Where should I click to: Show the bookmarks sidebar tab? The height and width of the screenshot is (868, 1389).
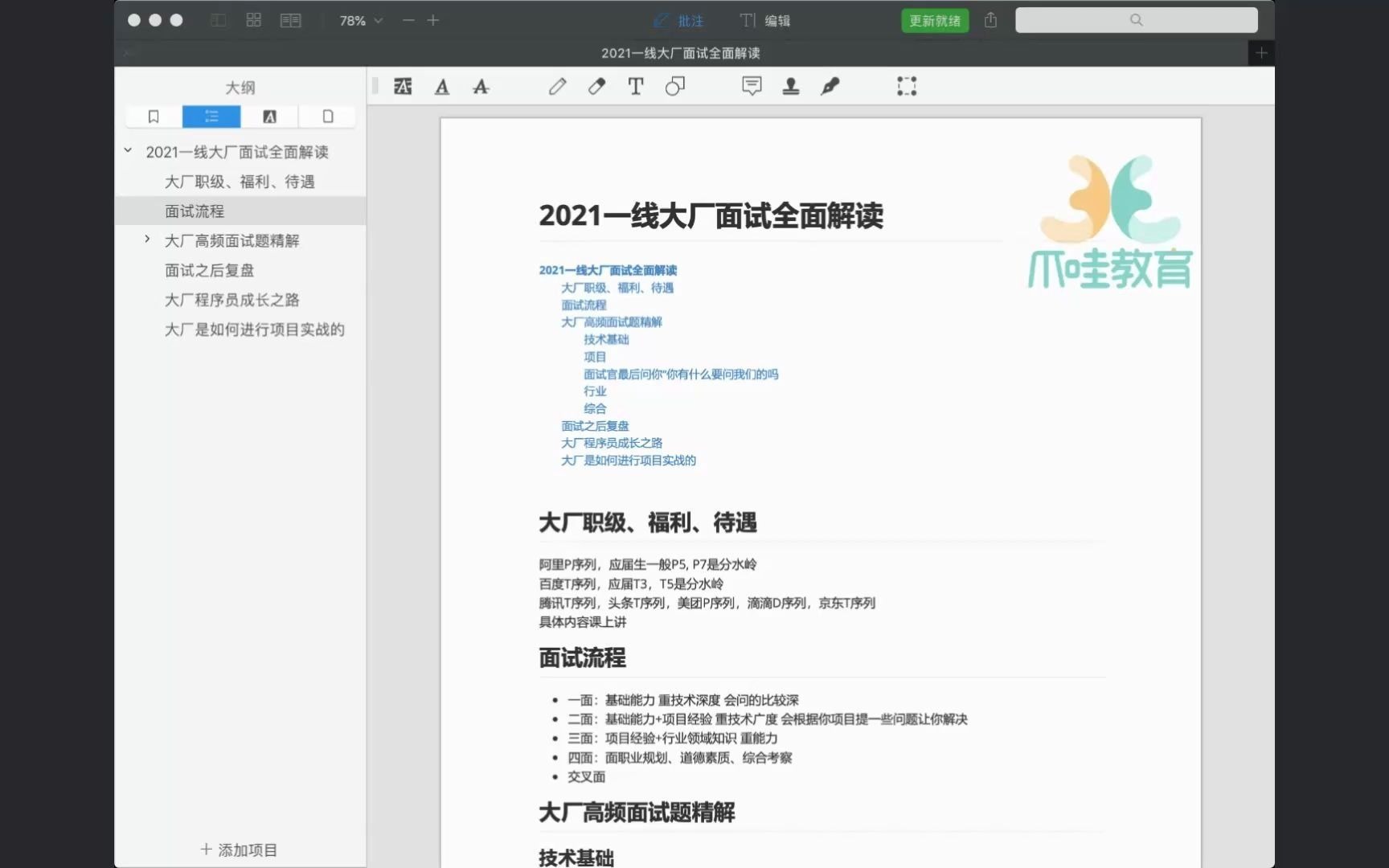[x=154, y=117]
